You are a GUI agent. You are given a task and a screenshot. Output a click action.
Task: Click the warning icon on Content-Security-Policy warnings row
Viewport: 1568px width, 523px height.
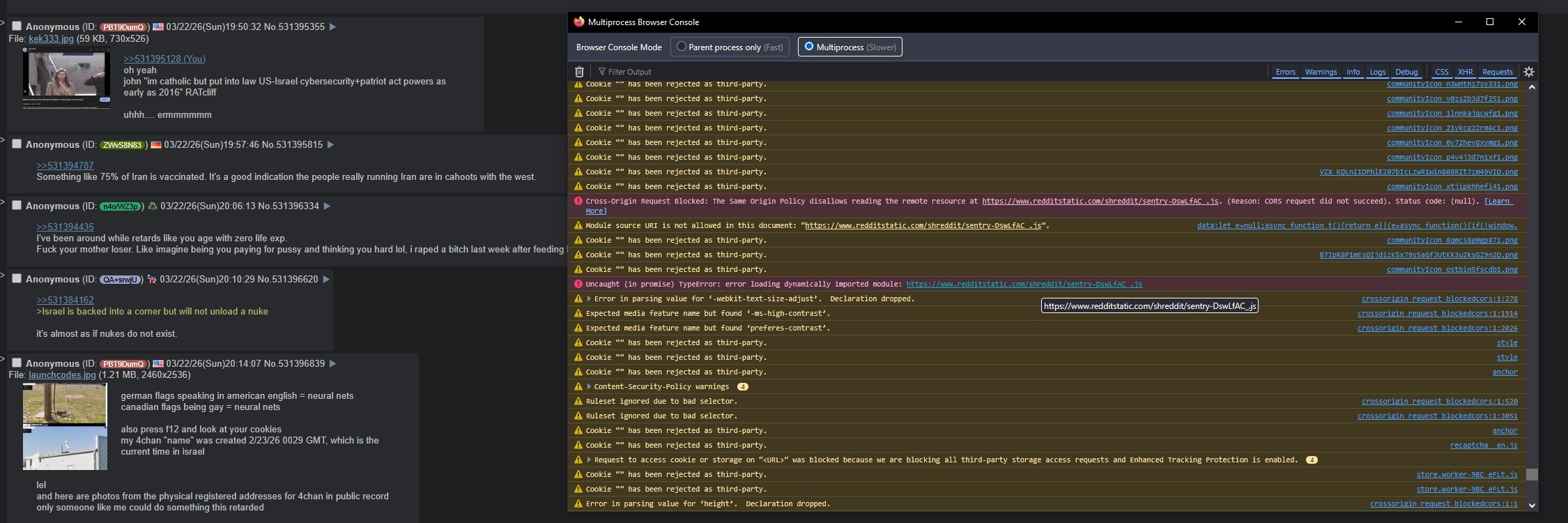click(x=578, y=387)
